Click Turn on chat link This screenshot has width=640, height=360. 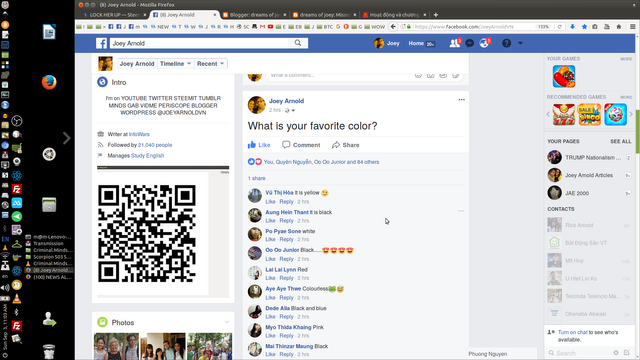coord(573,332)
